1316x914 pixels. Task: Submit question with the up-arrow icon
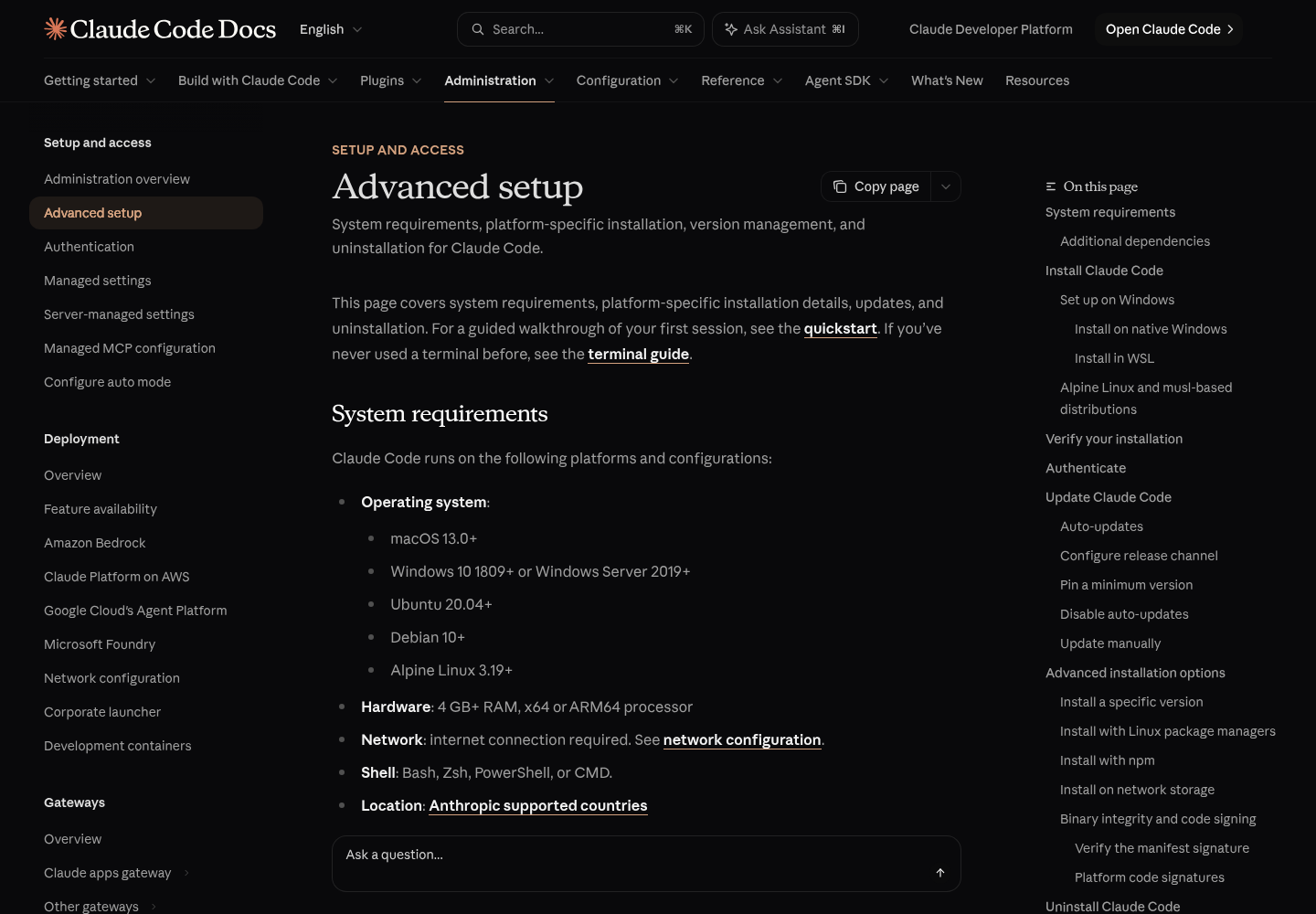click(940, 873)
